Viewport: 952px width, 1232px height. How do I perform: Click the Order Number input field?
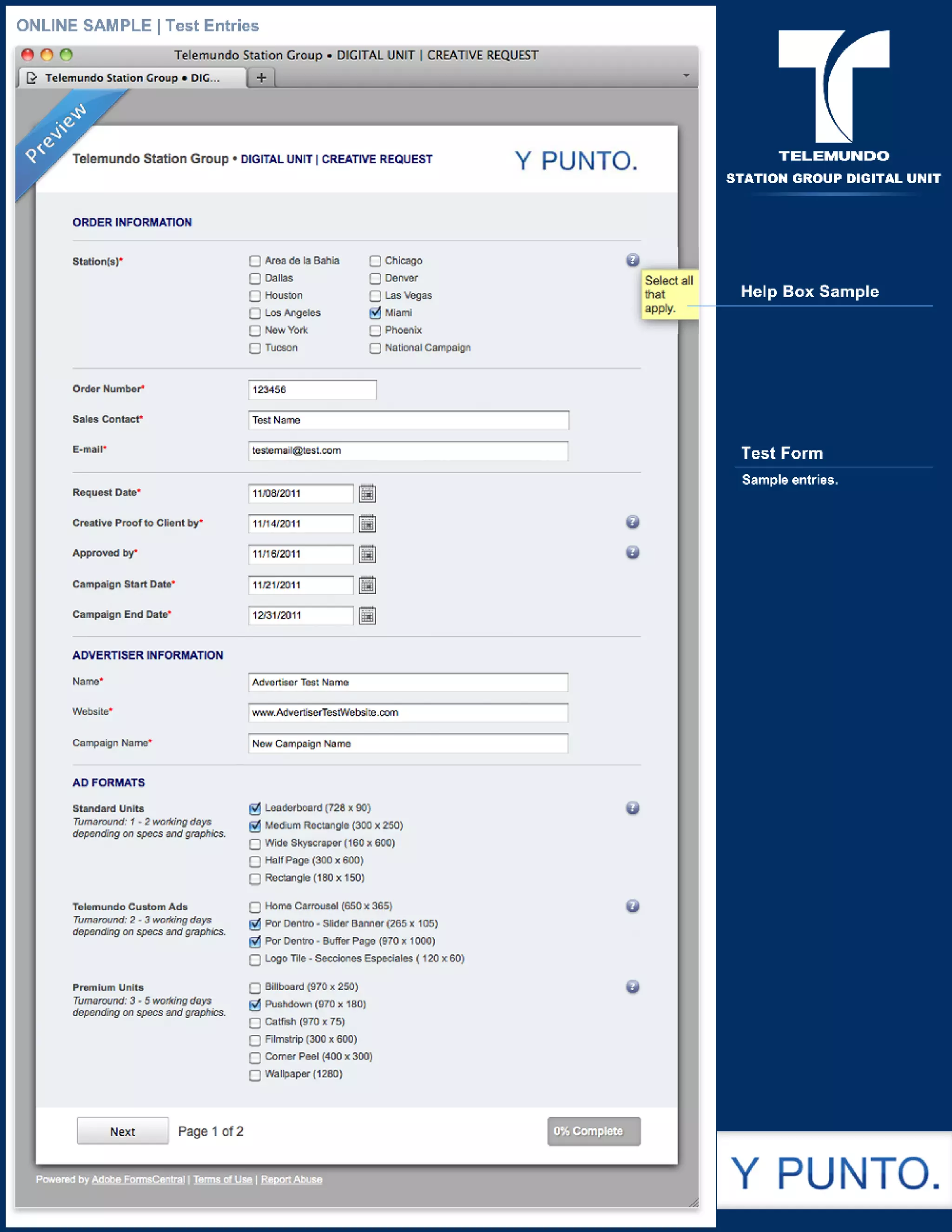[x=312, y=390]
